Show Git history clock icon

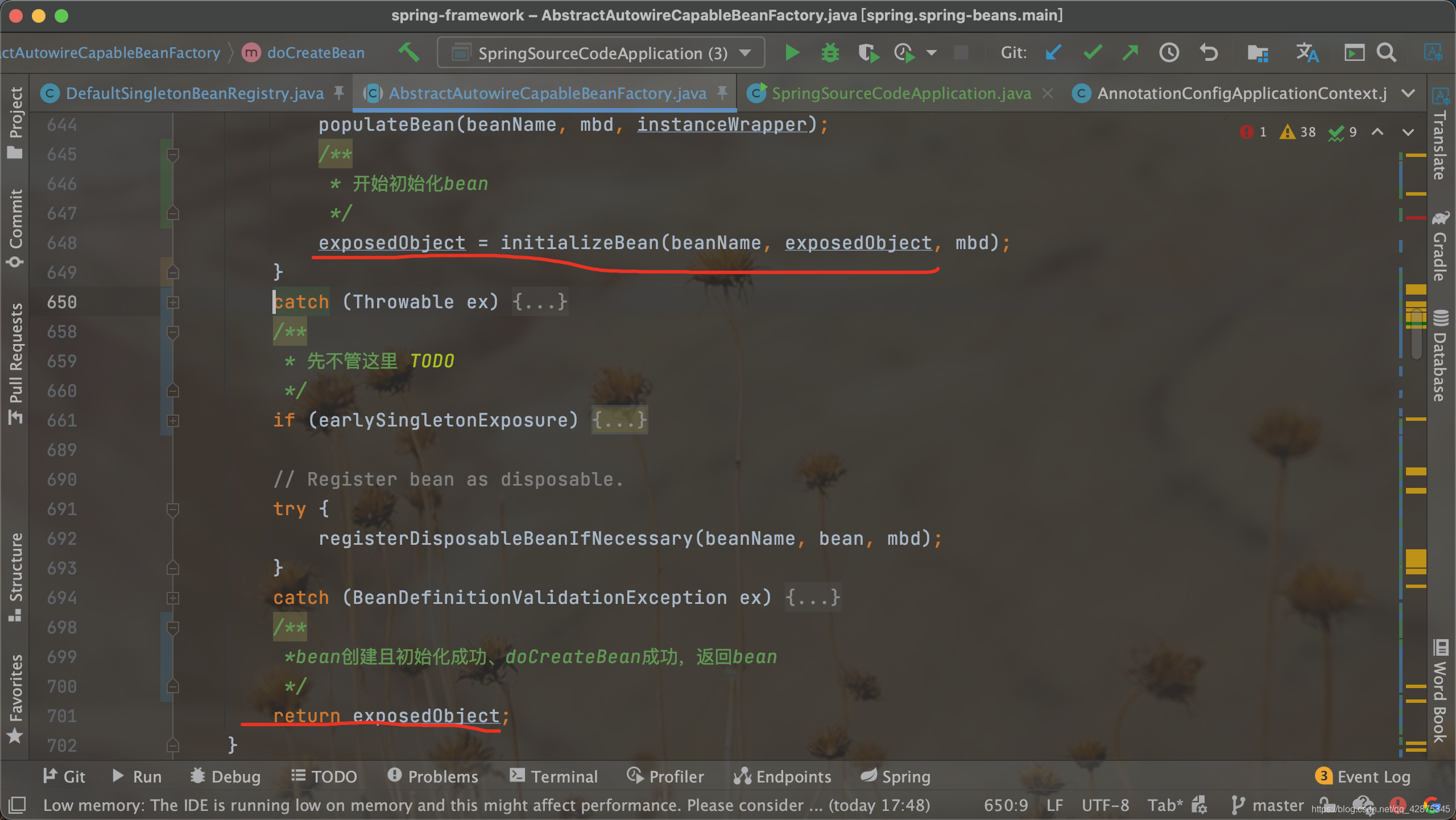[x=1169, y=53]
